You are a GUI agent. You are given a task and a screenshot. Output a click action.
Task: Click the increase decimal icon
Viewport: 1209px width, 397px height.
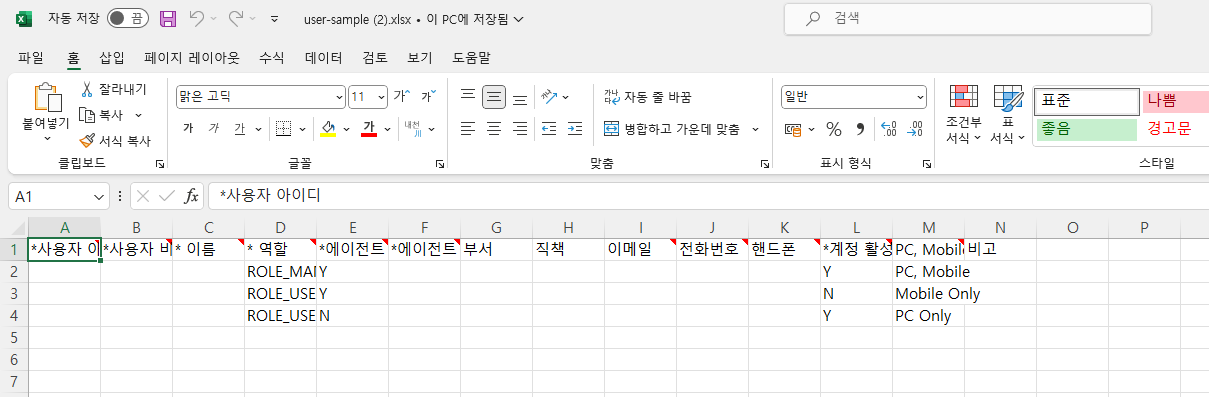889,129
